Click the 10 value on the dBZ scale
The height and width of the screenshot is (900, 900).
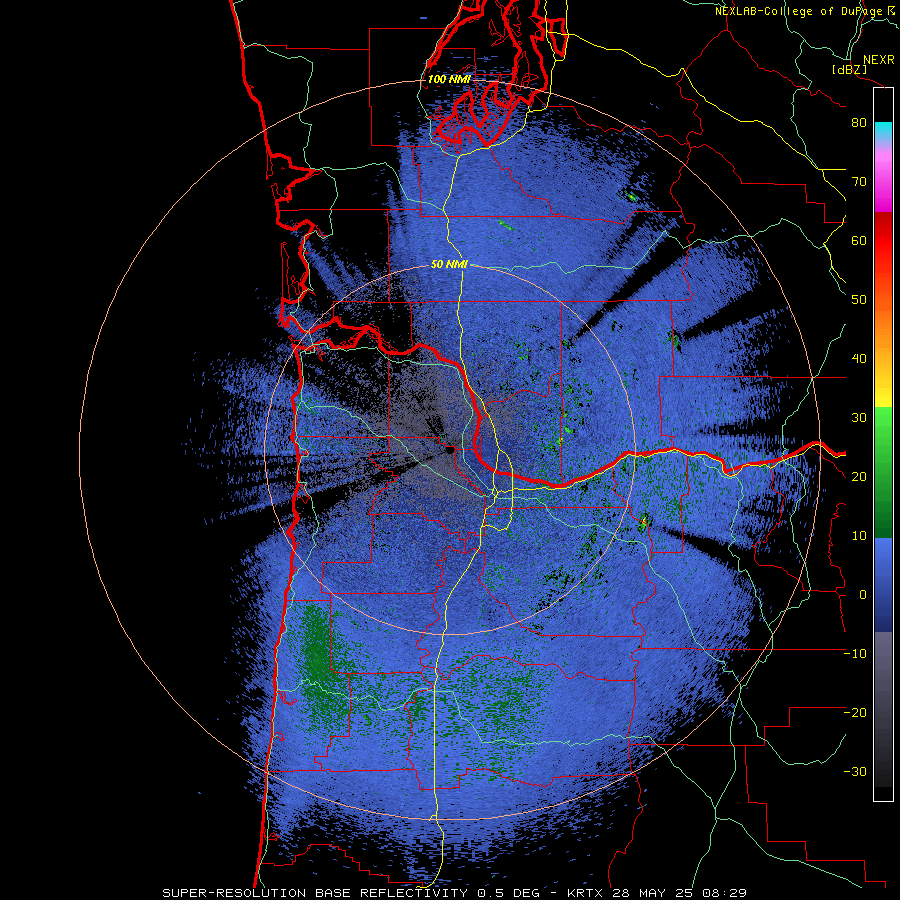point(859,536)
